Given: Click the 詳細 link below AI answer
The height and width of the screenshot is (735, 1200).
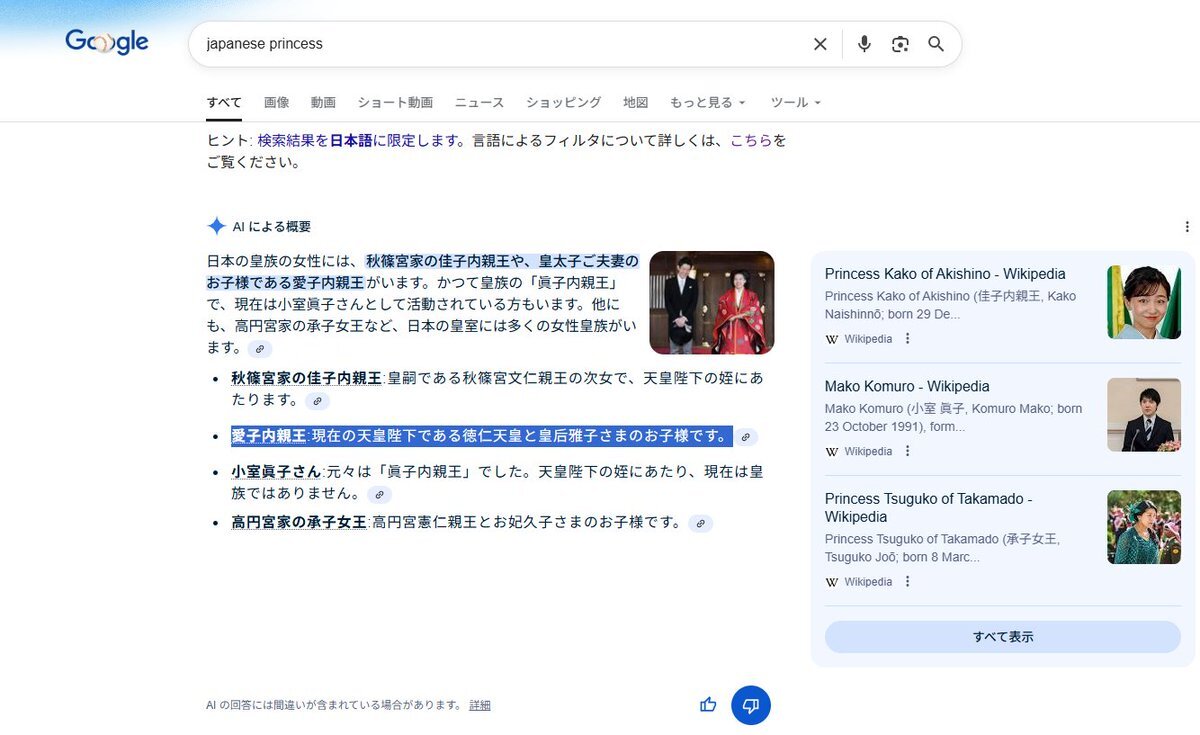Looking at the screenshot, I should pos(480,705).
